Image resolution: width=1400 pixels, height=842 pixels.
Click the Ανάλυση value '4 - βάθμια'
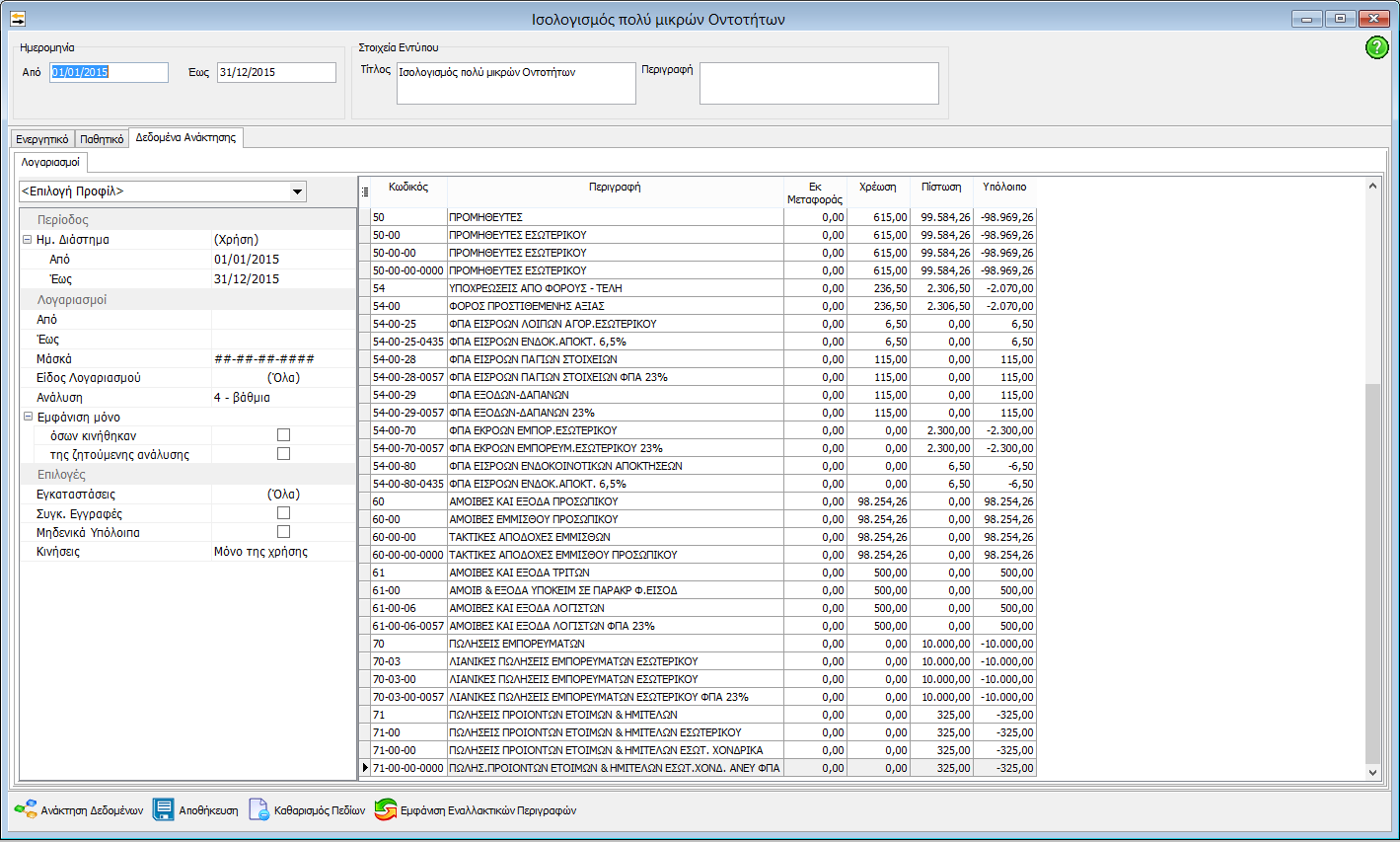pos(283,397)
